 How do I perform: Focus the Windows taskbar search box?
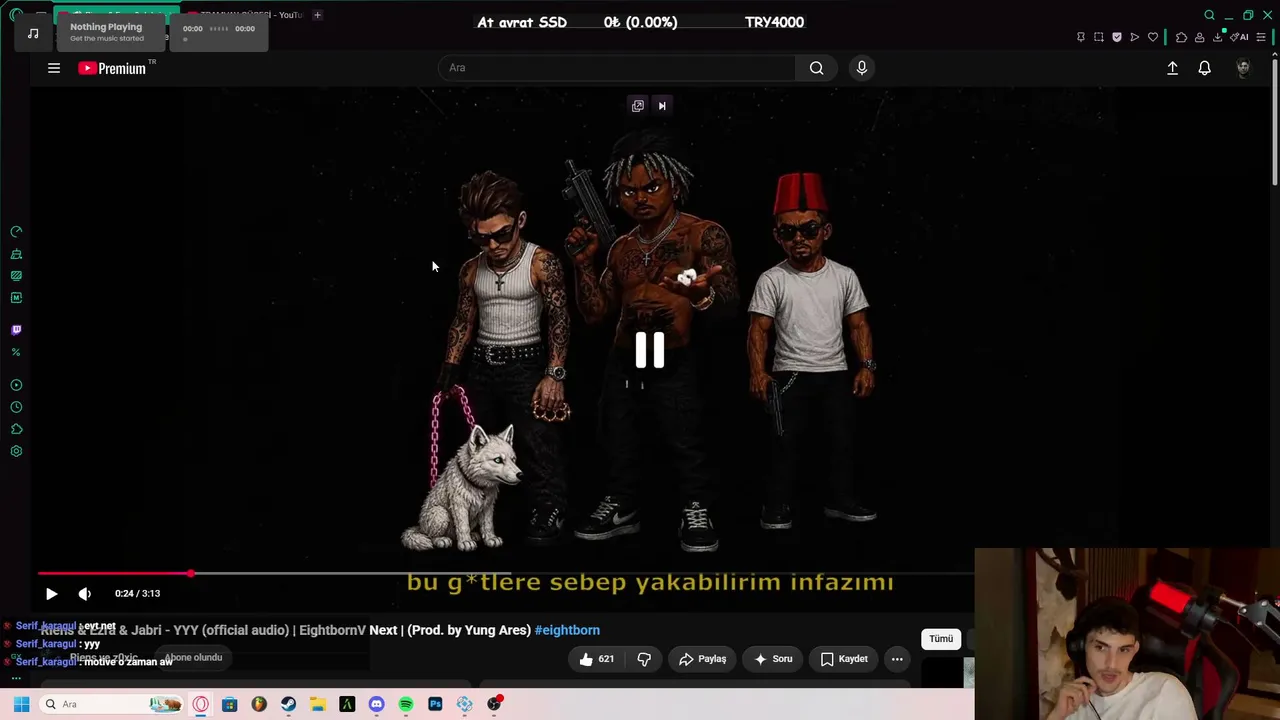[x=112, y=704]
